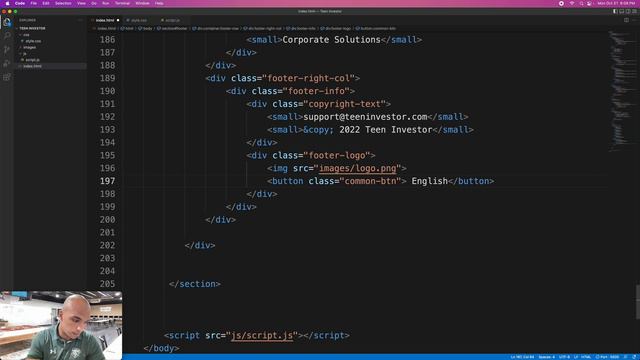Split the editor to the right
This screenshot has height=360, width=640.
(627, 20)
